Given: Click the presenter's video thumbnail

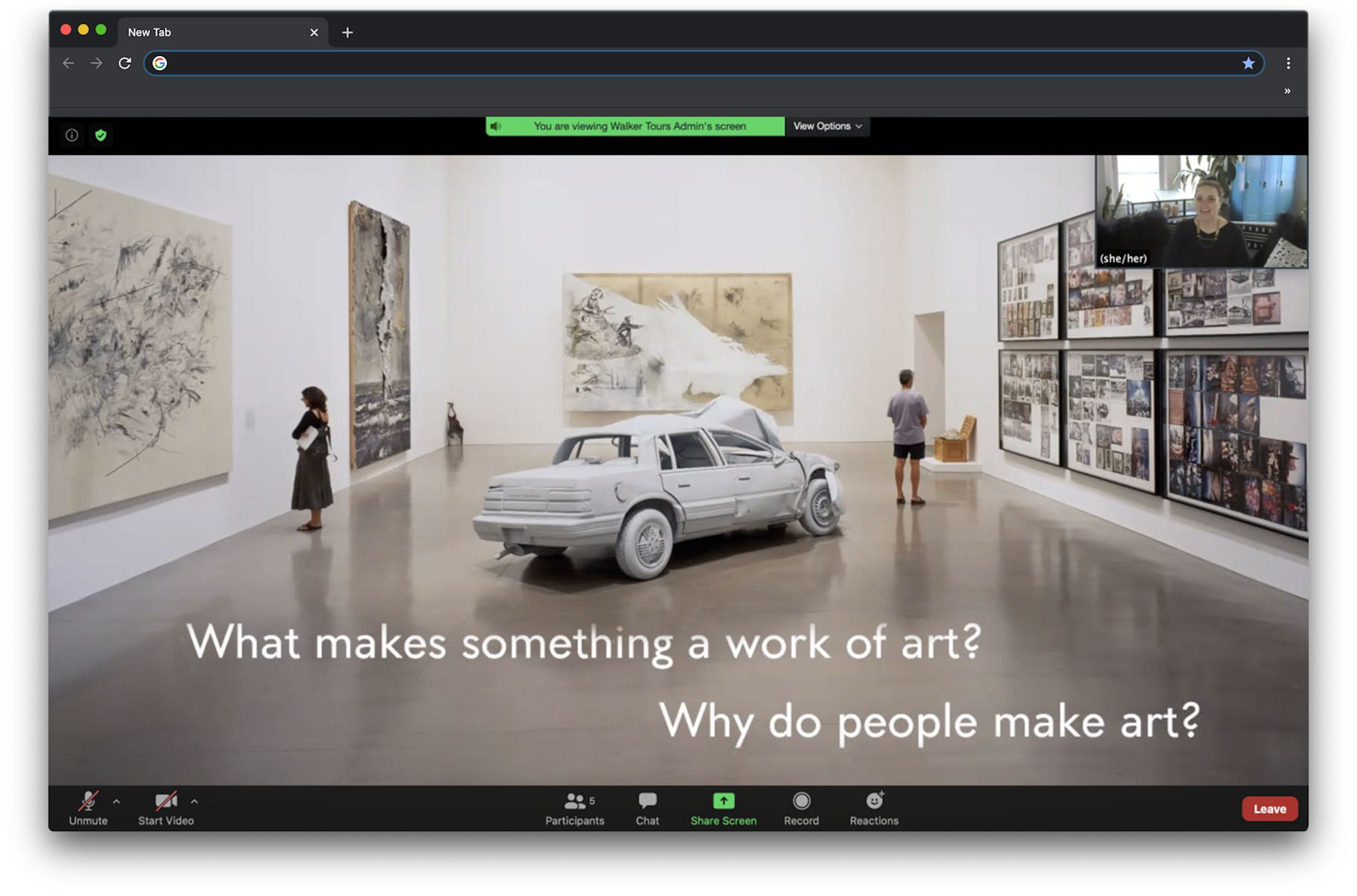Looking at the screenshot, I should [x=1201, y=211].
